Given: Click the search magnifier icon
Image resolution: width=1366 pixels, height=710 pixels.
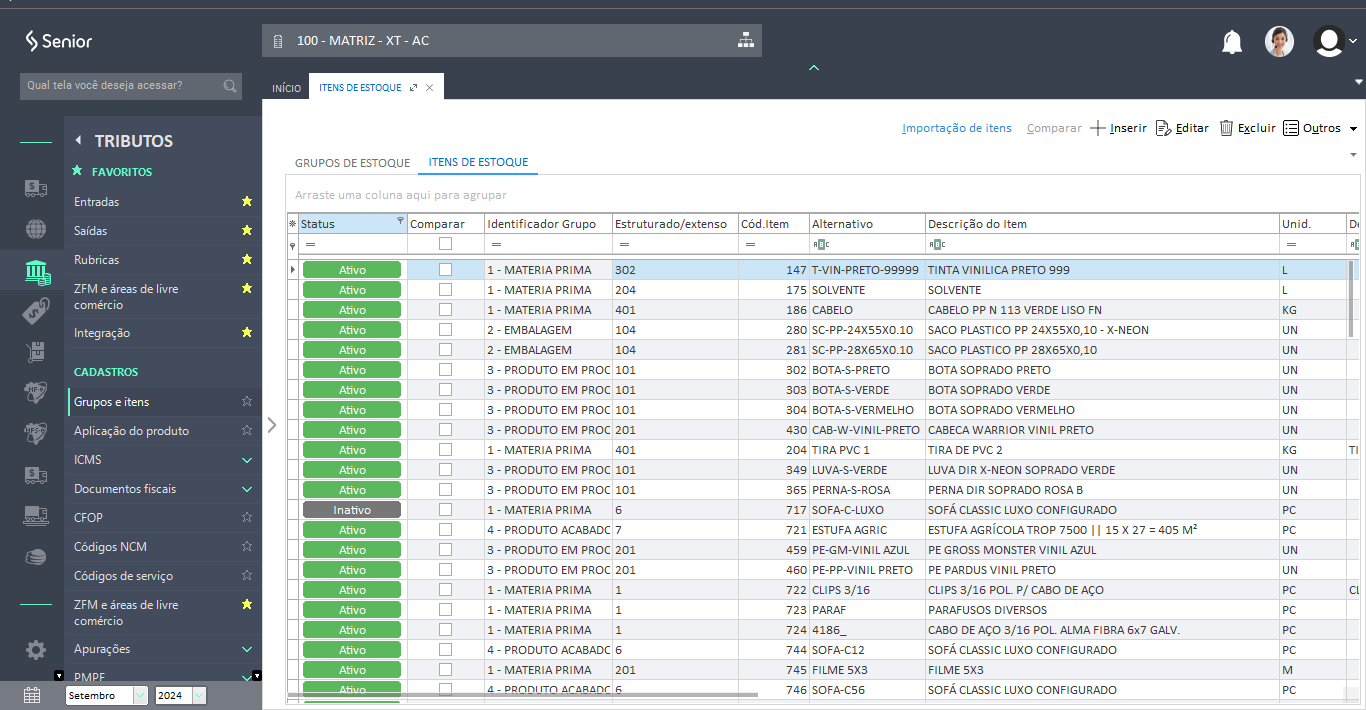Looking at the screenshot, I should click(x=230, y=86).
